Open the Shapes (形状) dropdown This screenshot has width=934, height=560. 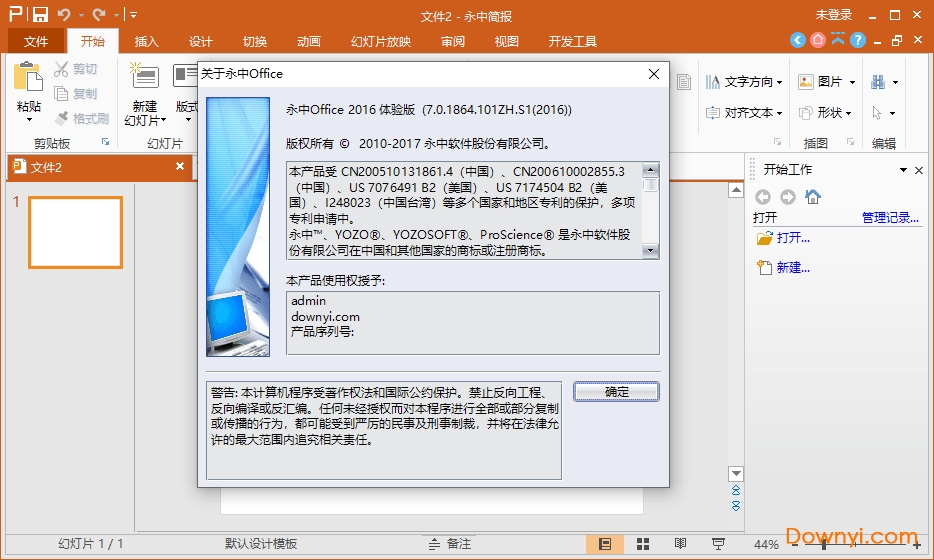click(826, 113)
